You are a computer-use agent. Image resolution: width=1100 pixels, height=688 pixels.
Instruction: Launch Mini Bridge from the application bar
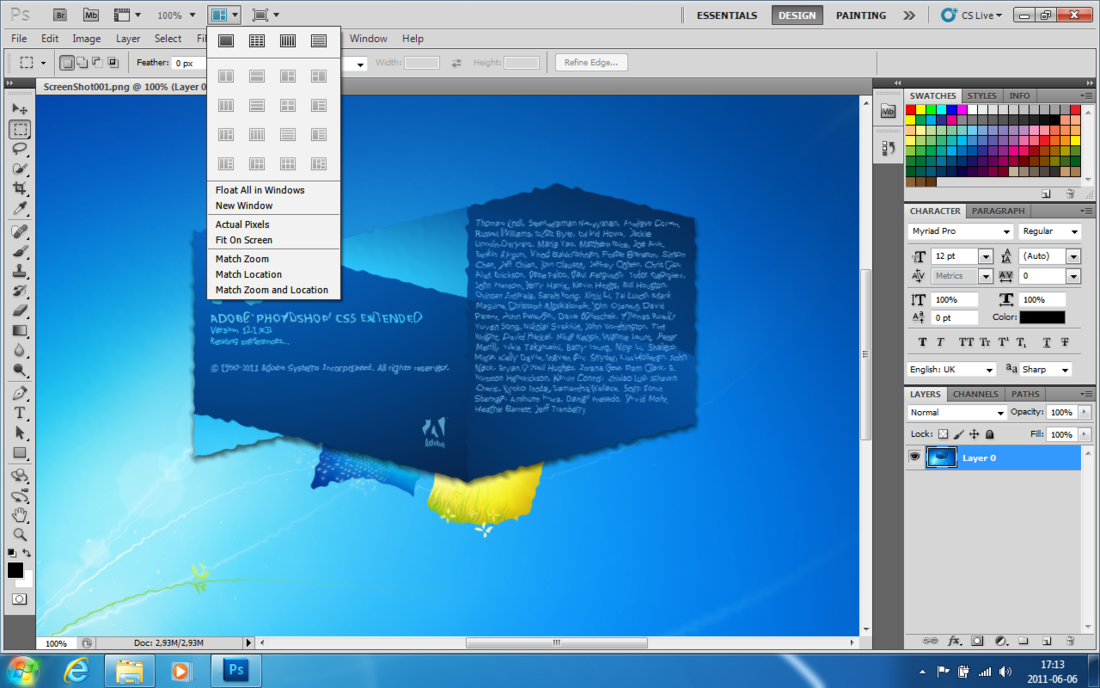tap(90, 15)
